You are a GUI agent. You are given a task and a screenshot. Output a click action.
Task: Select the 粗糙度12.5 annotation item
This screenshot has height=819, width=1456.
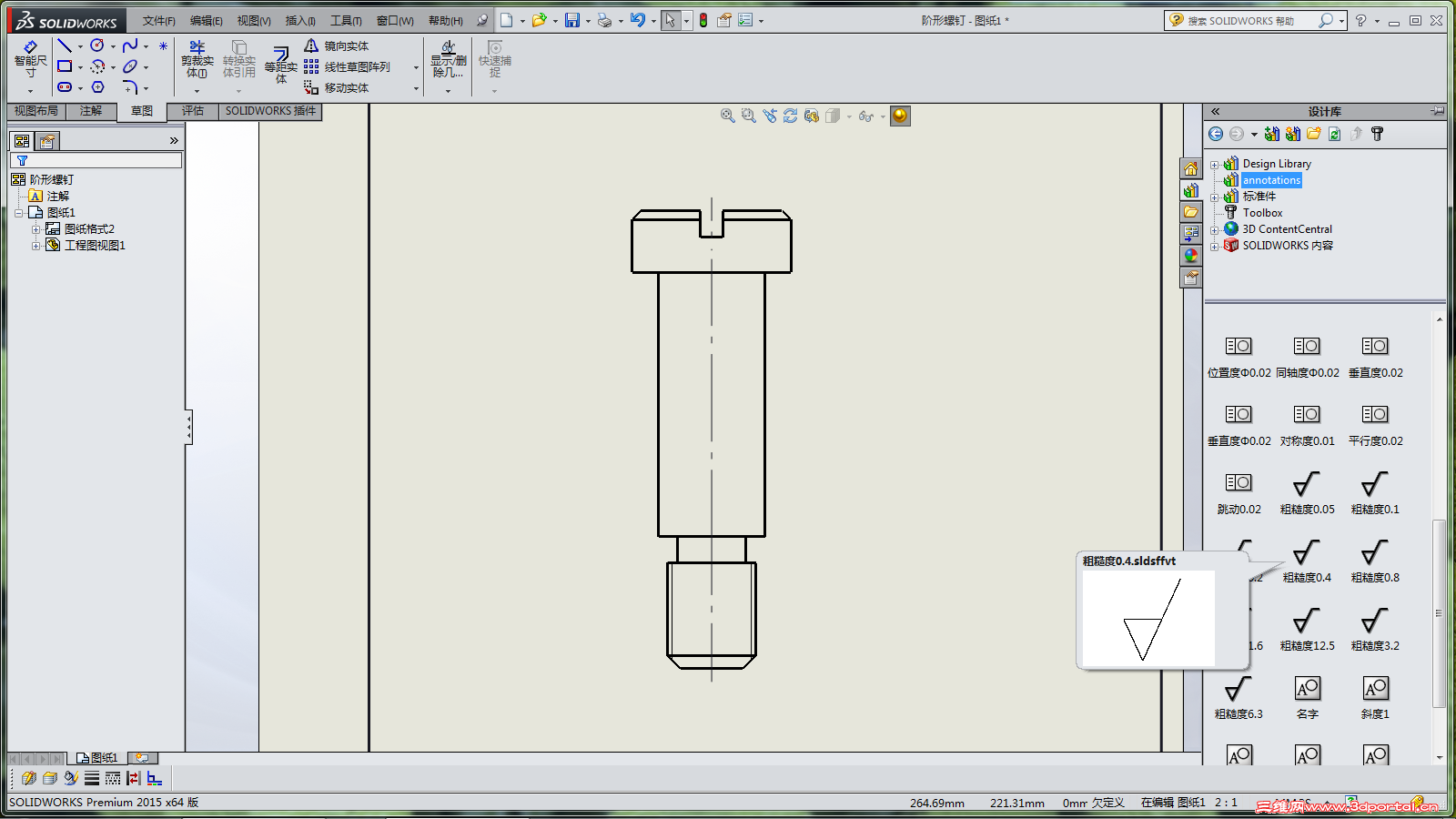(x=1307, y=629)
